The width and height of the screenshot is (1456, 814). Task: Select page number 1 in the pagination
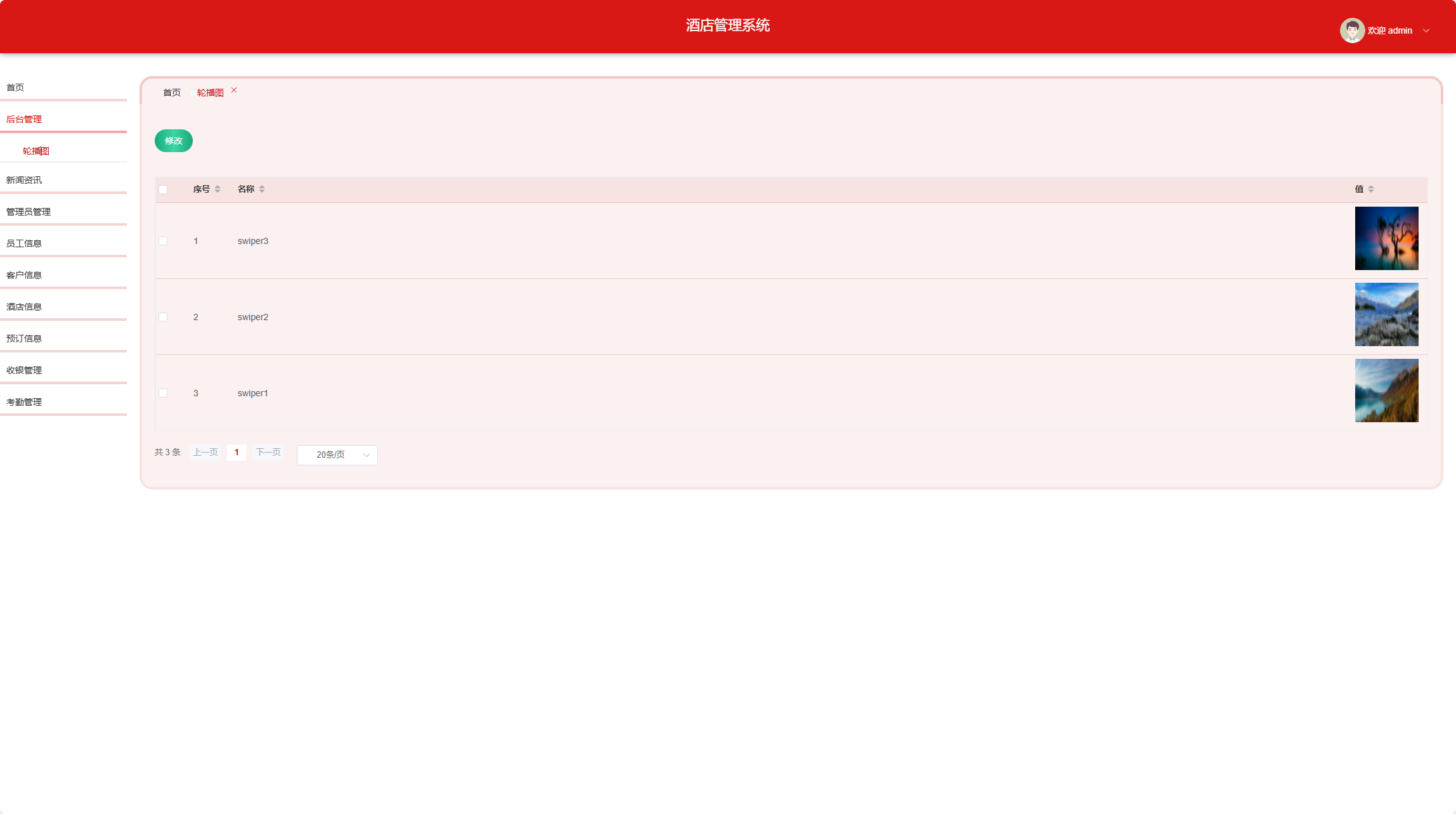[237, 453]
